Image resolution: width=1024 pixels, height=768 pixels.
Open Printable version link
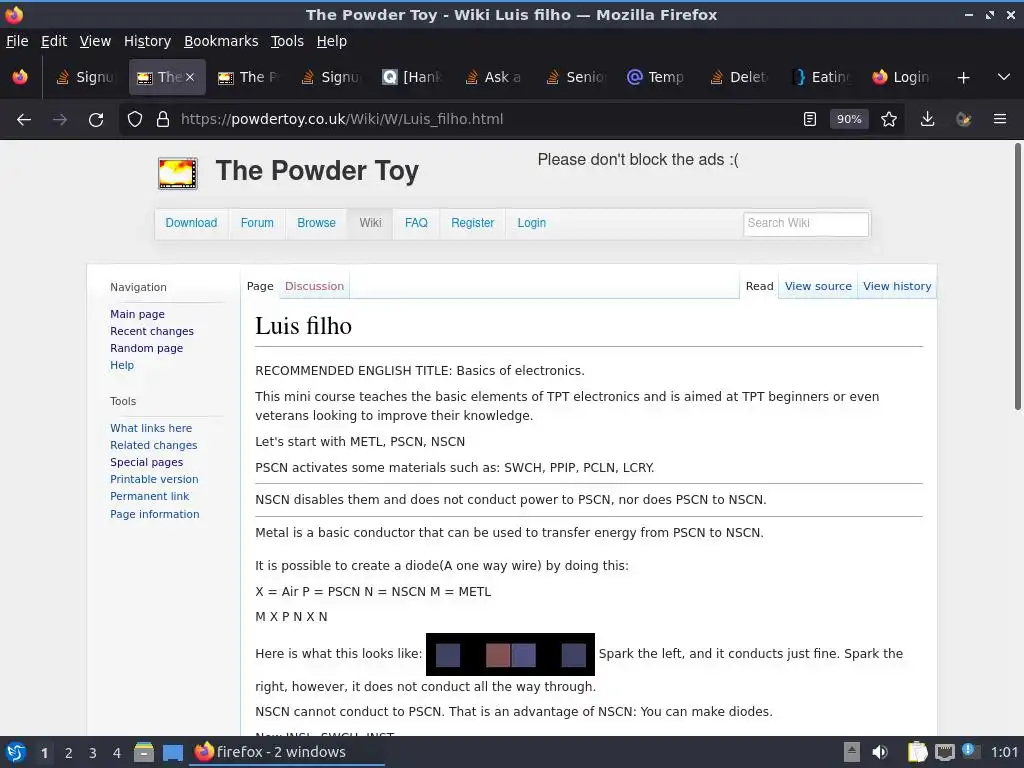[154, 479]
